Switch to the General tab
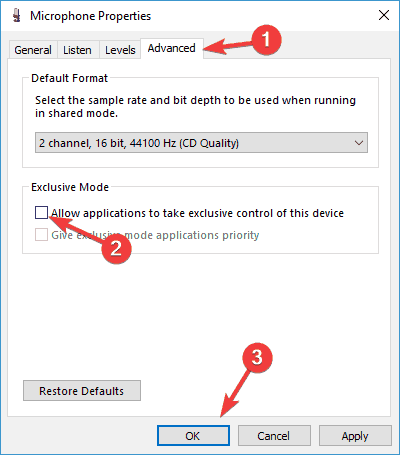The height and width of the screenshot is (455, 400). [x=33, y=50]
